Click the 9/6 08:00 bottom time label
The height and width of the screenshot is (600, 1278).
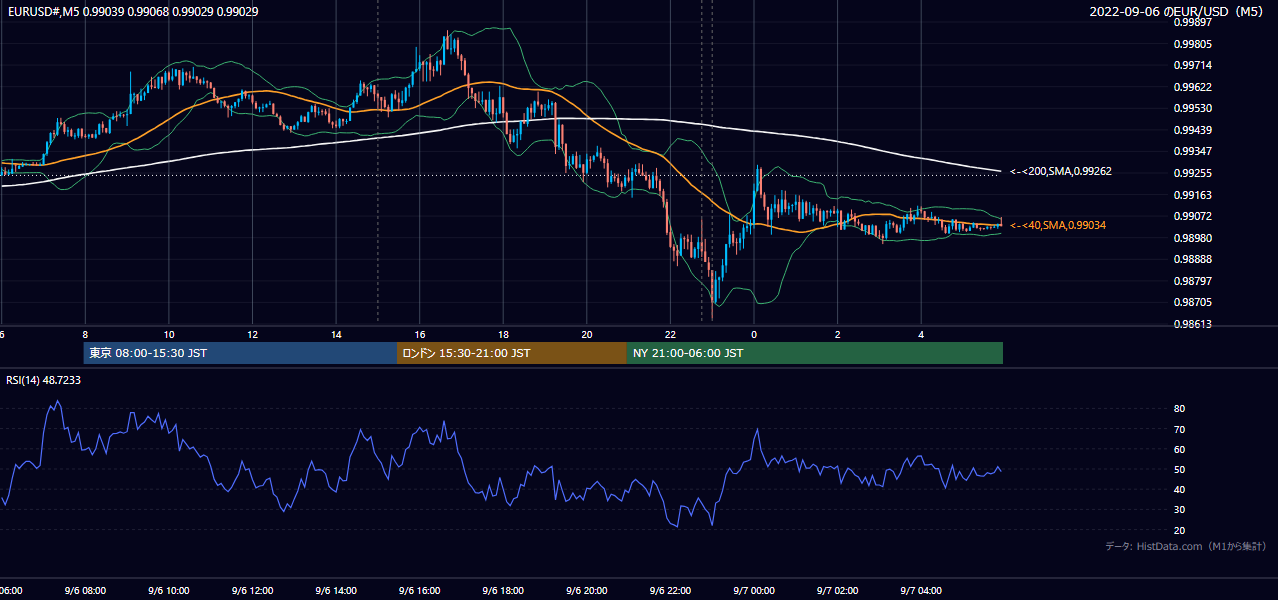click(x=85, y=591)
